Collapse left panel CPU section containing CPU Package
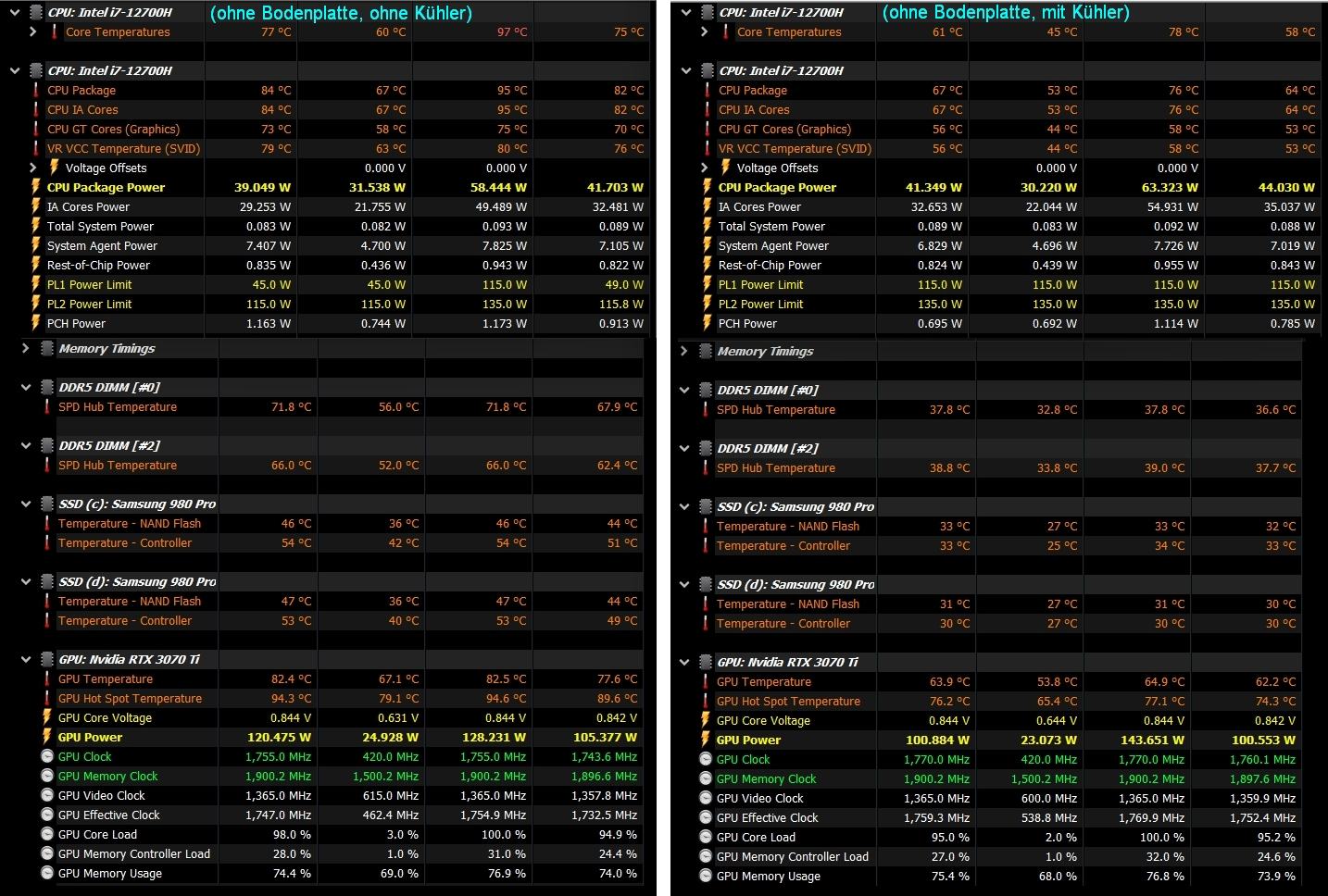The height and width of the screenshot is (896, 1328). (x=16, y=70)
